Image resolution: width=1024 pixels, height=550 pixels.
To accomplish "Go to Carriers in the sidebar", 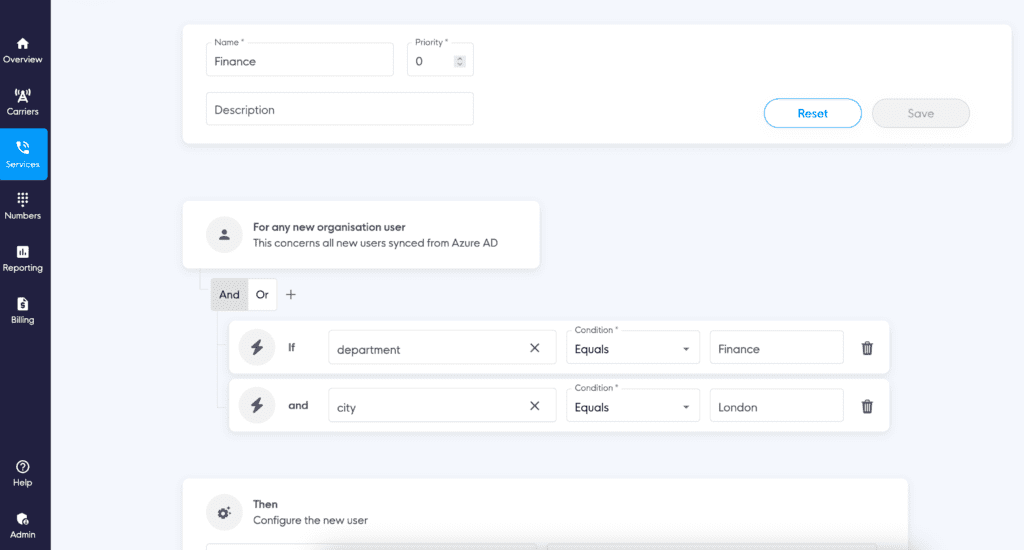I will pyautogui.click(x=23, y=103).
